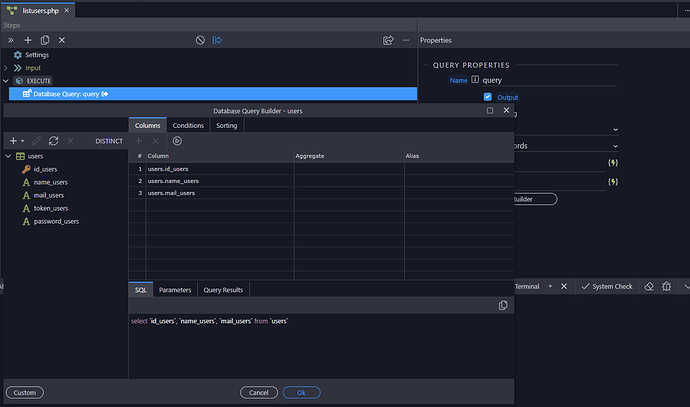Maximize the Database Query Builder dialog
690x407 pixels.
pos(490,110)
